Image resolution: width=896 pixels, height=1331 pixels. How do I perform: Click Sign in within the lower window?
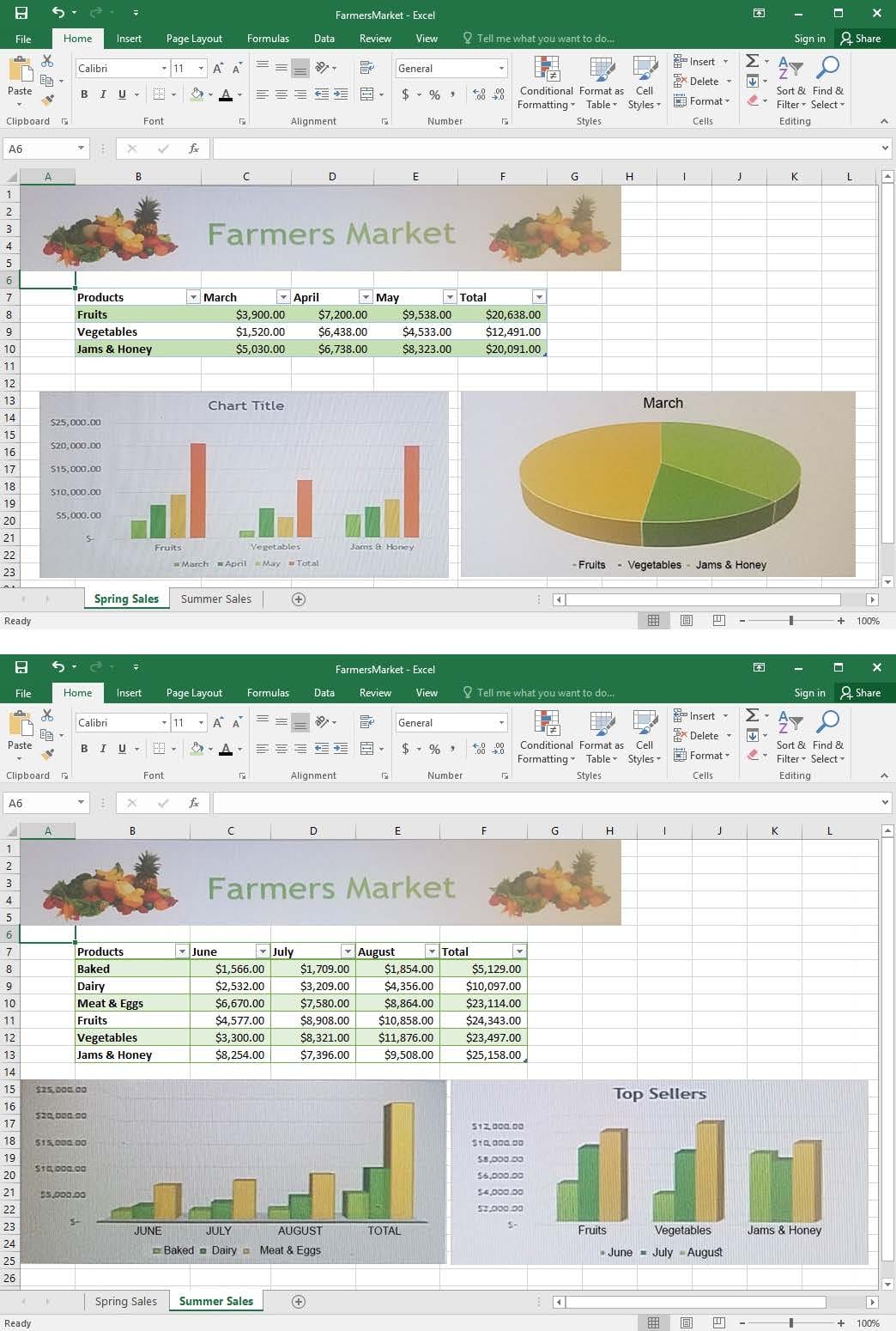point(809,693)
